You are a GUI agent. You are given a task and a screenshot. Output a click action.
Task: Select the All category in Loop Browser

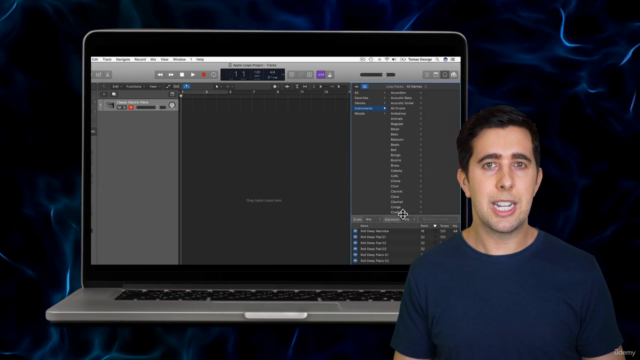pyautogui.click(x=370, y=93)
